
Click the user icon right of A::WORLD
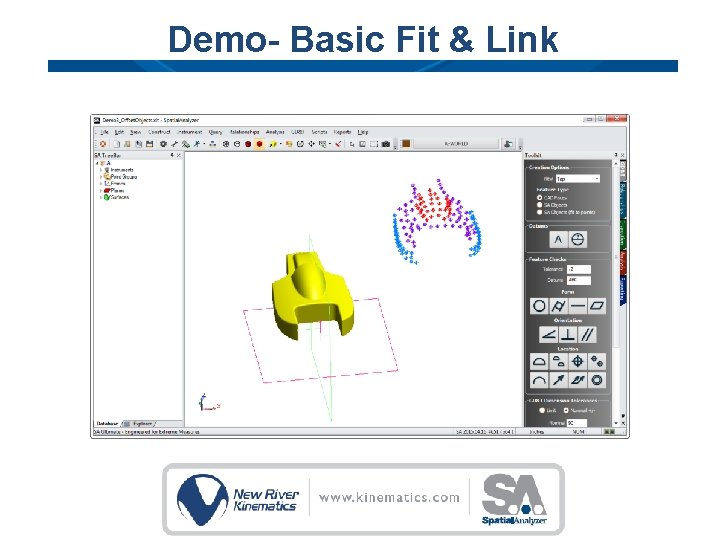508,144
